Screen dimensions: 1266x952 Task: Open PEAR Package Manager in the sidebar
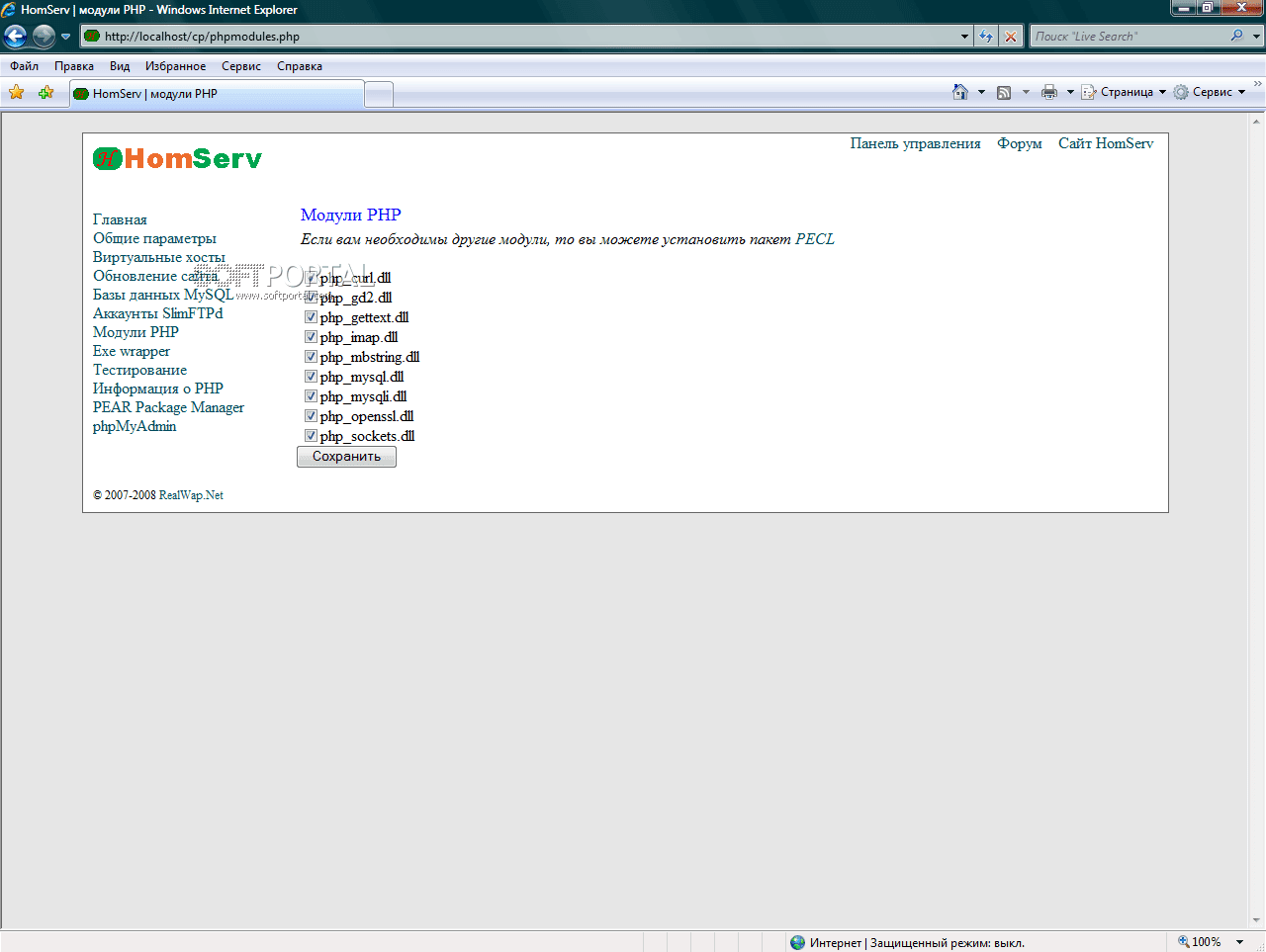[168, 407]
